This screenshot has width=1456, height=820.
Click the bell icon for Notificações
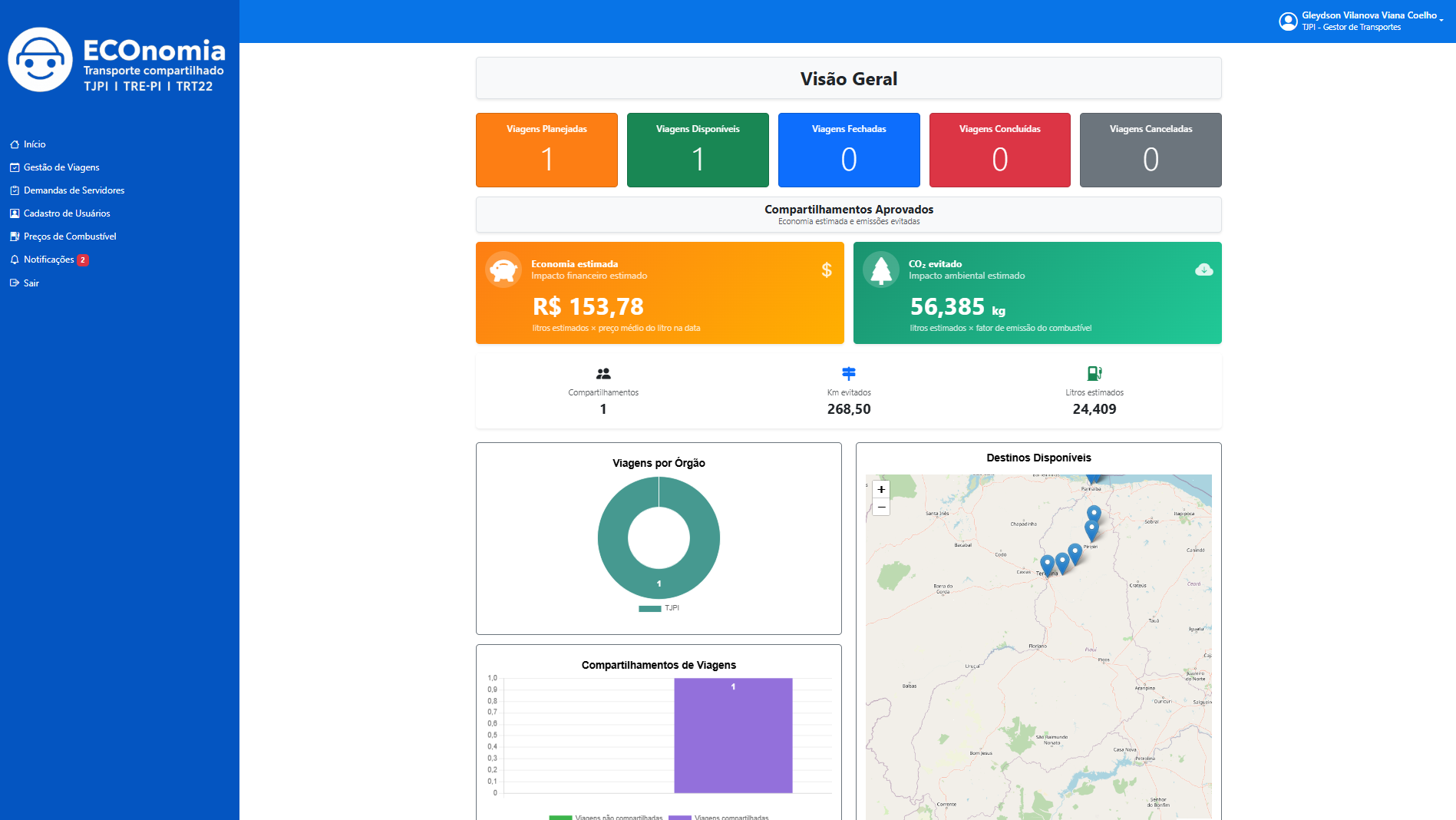coord(15,260)
